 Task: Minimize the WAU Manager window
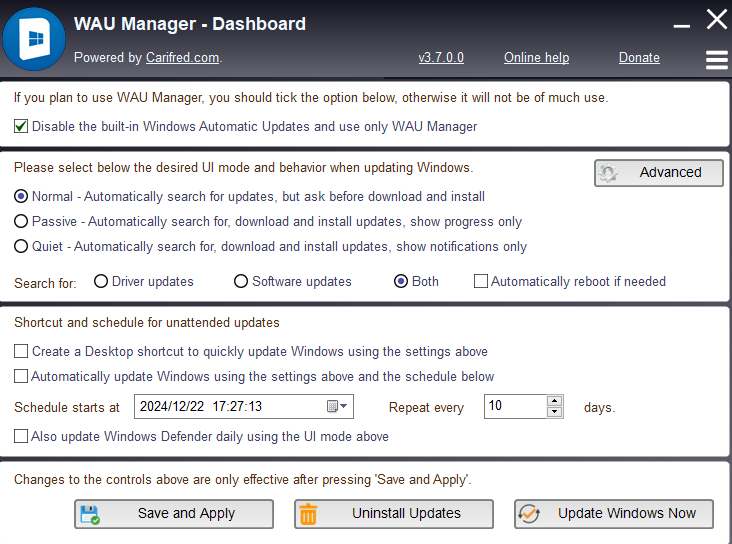[682, 26]
